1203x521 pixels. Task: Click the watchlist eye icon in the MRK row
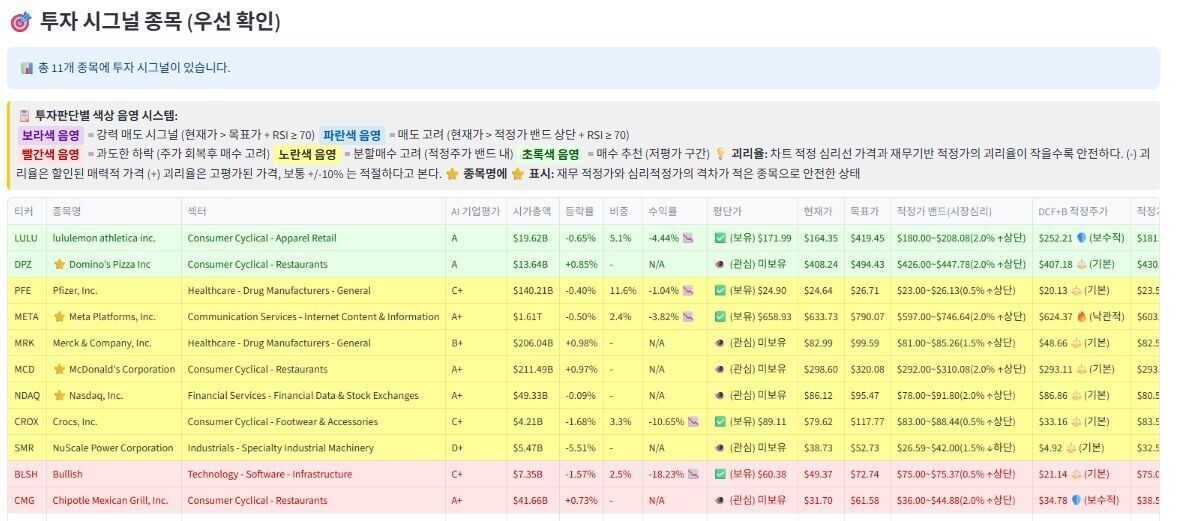coord(720,343)
